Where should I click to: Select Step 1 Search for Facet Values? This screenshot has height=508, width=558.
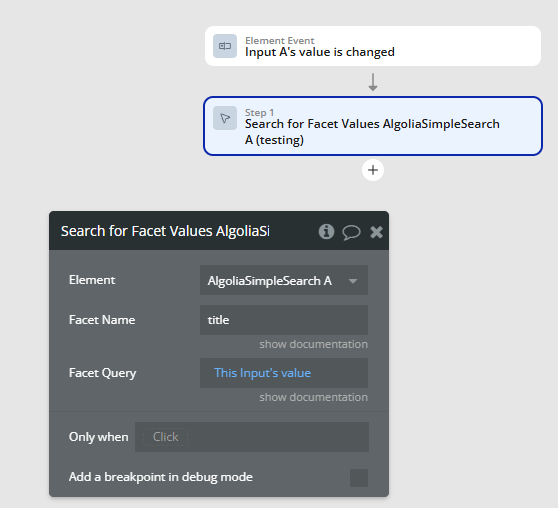[x=373, y=126]
